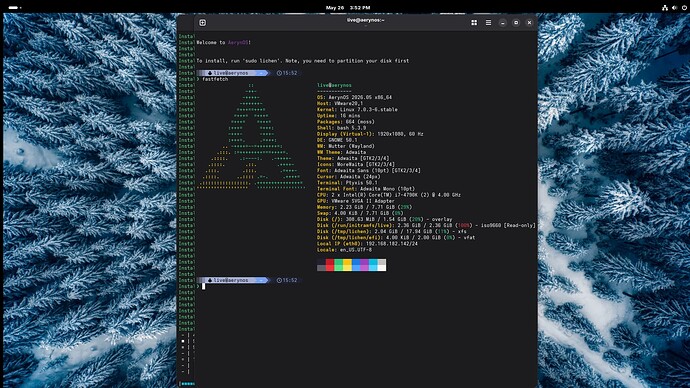Click the 'Display (Virtual-1): 1920x1080' line
Image resolution: width=690 pixels, height=388 pixels.
(370, 134)
